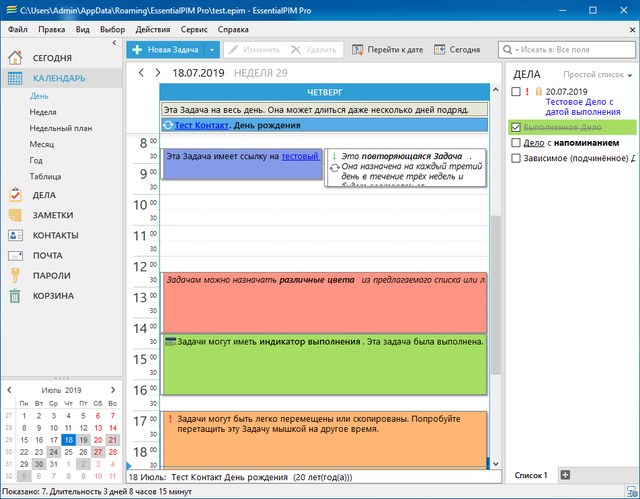640x499 pixels.
Task: Open the 'Сервис' menu
Action: (194, 30)
